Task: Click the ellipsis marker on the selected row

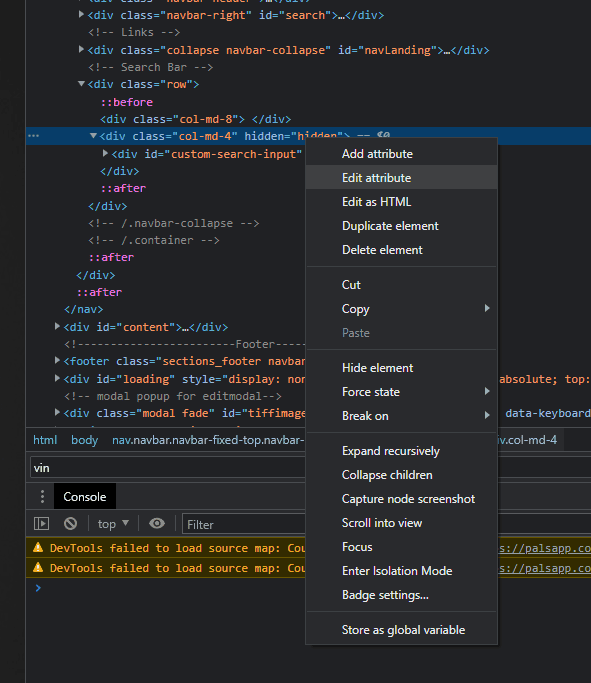Action: point(34,136)
